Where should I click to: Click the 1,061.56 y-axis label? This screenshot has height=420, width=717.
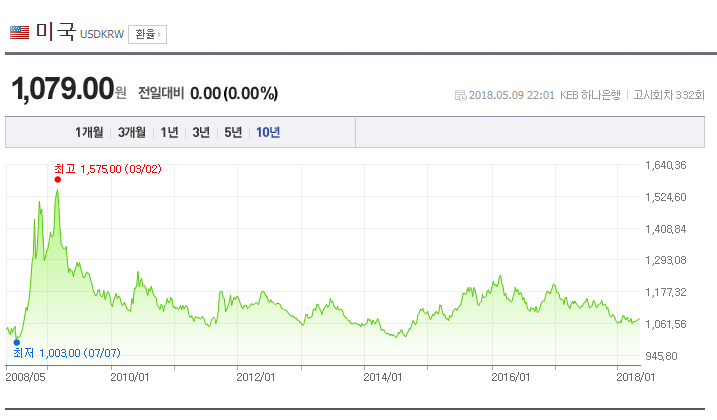(x=666, y=324)
